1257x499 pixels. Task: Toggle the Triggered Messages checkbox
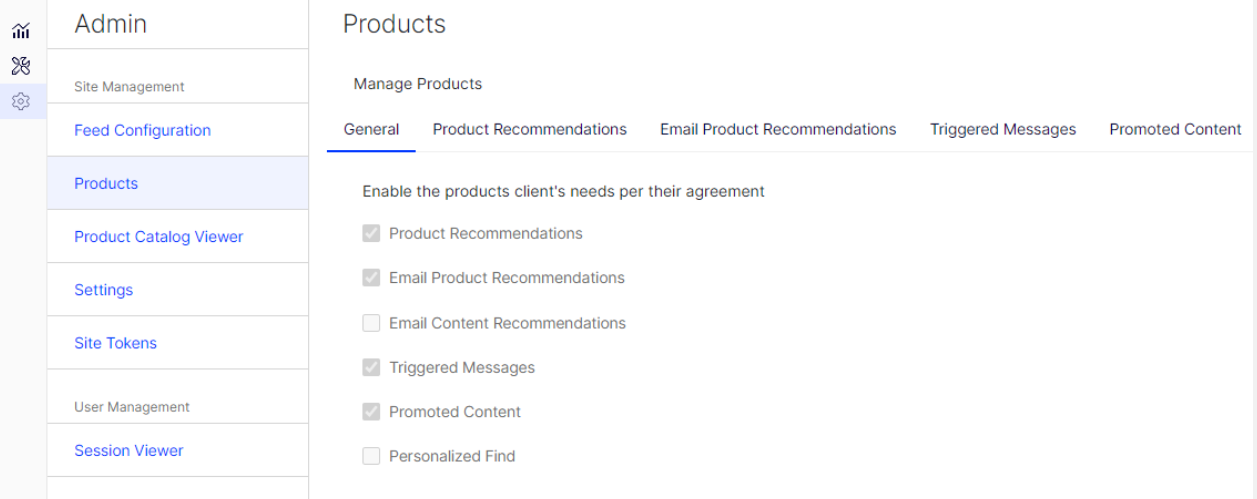[x=371, y=367]
